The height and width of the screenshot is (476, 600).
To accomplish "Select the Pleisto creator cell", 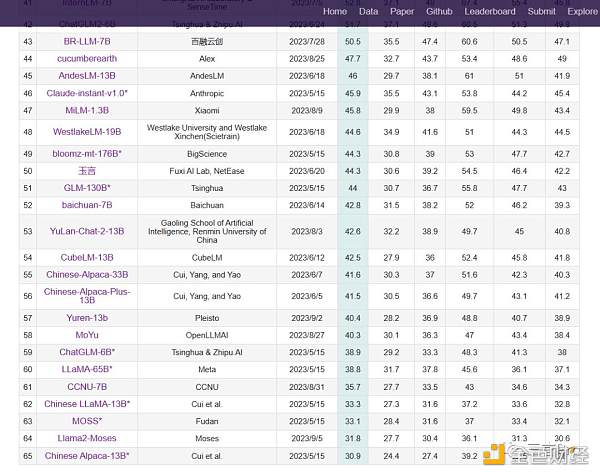I will 207,318.
